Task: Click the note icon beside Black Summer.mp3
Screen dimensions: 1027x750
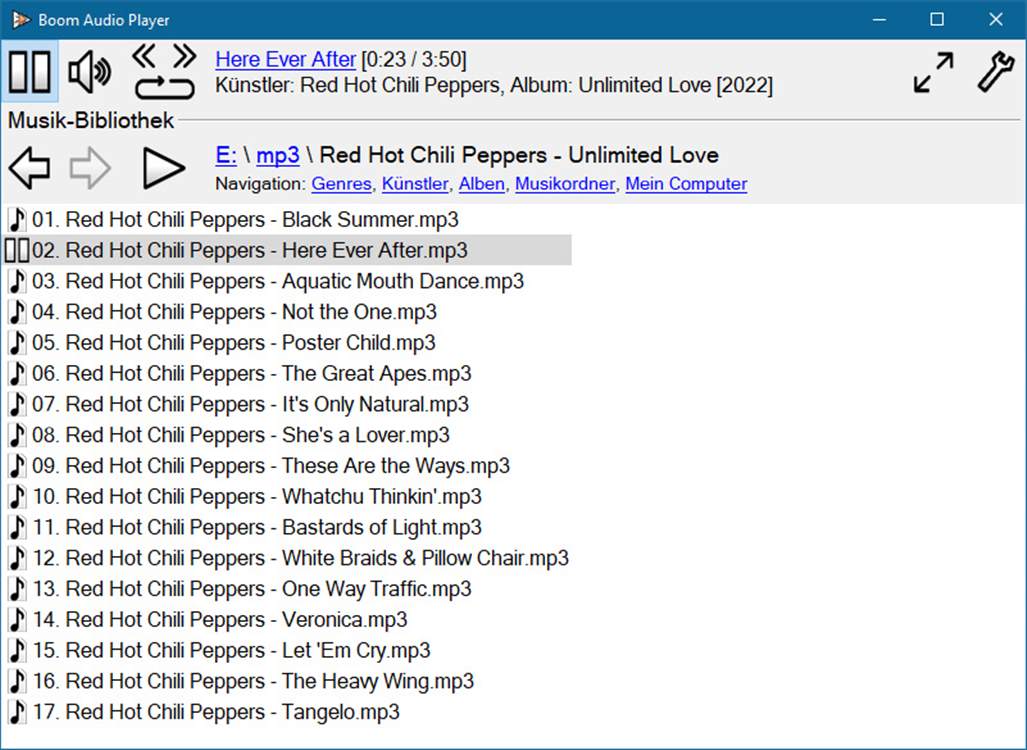Action: point(18,219)
